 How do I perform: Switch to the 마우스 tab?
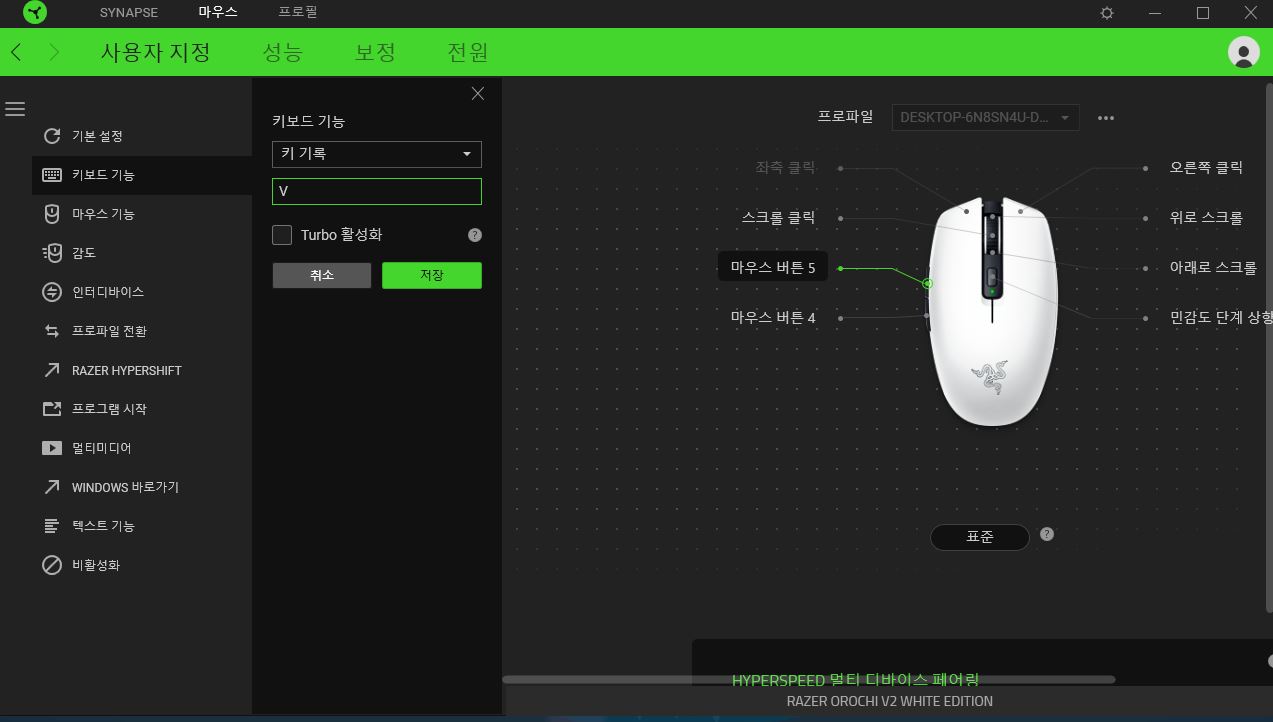pyautogui.click(x=218, y=12)
